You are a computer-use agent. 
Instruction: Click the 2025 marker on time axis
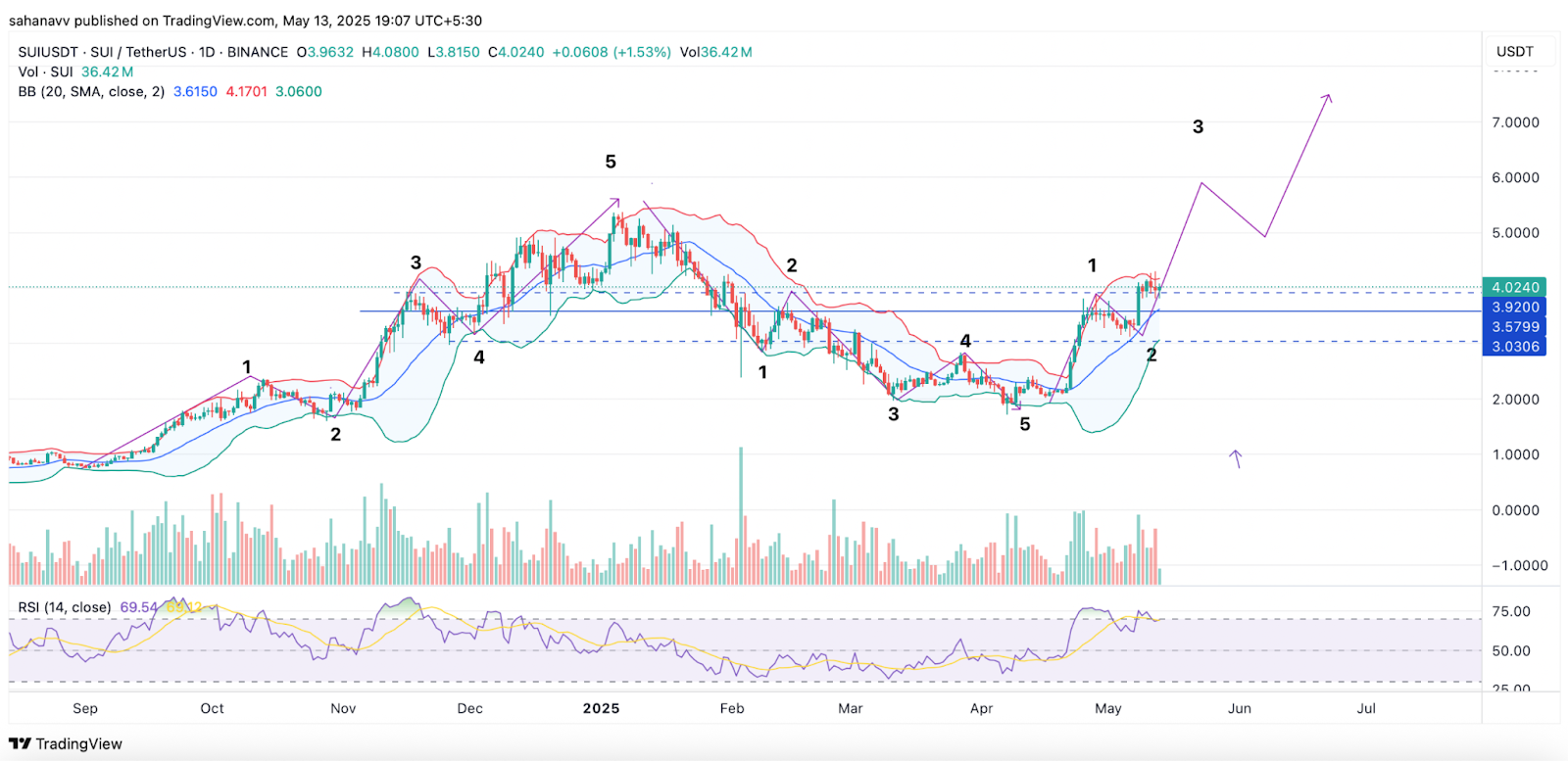(601, 708)
